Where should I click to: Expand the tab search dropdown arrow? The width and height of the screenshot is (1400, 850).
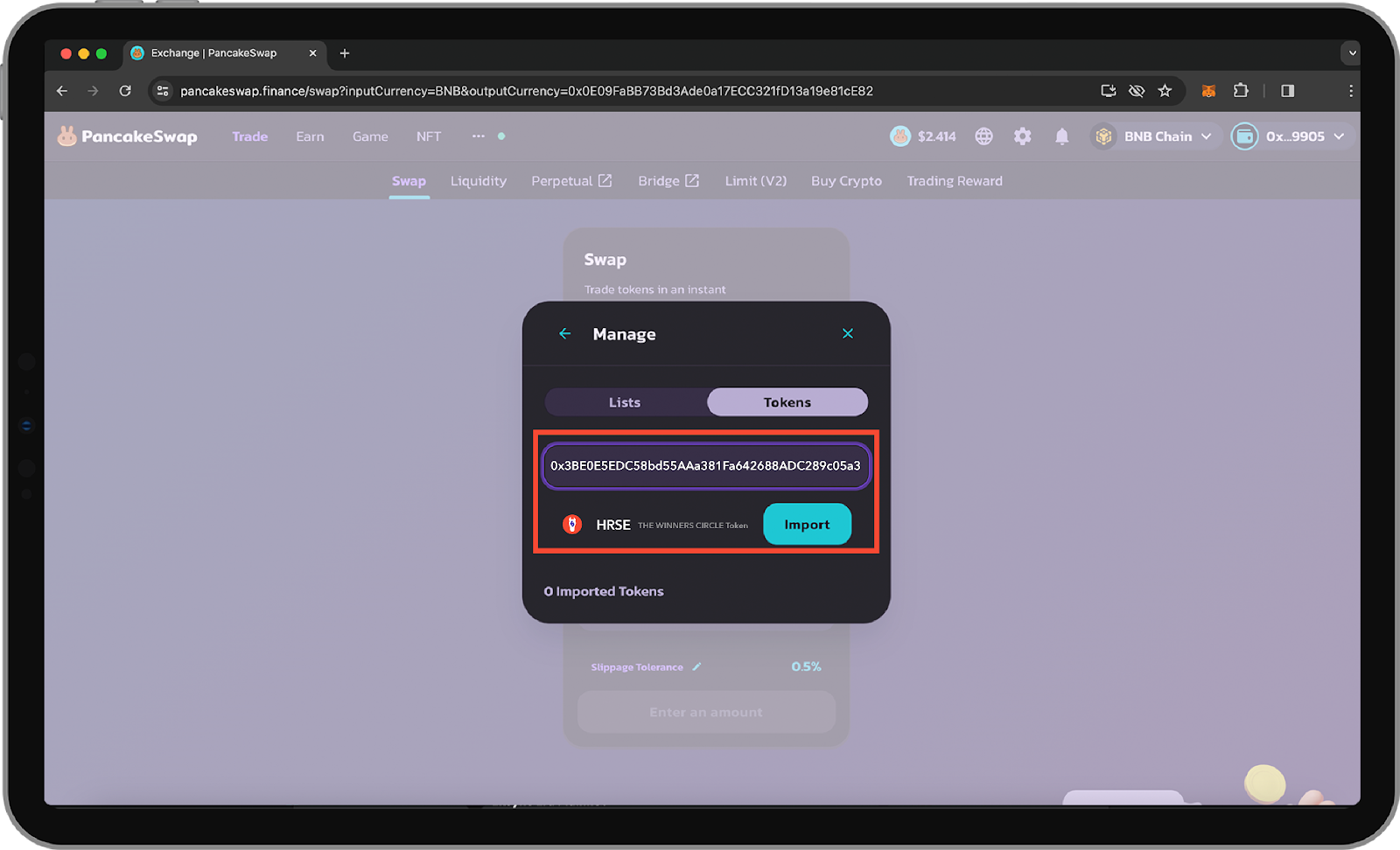point(1352,53)
